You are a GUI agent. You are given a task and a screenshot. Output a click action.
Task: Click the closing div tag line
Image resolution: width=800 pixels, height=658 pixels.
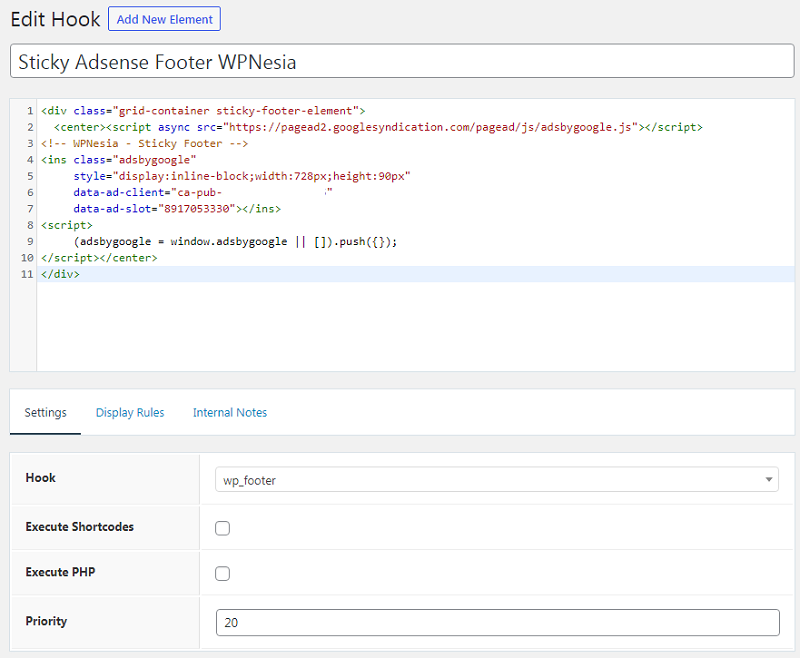point(60,274)
